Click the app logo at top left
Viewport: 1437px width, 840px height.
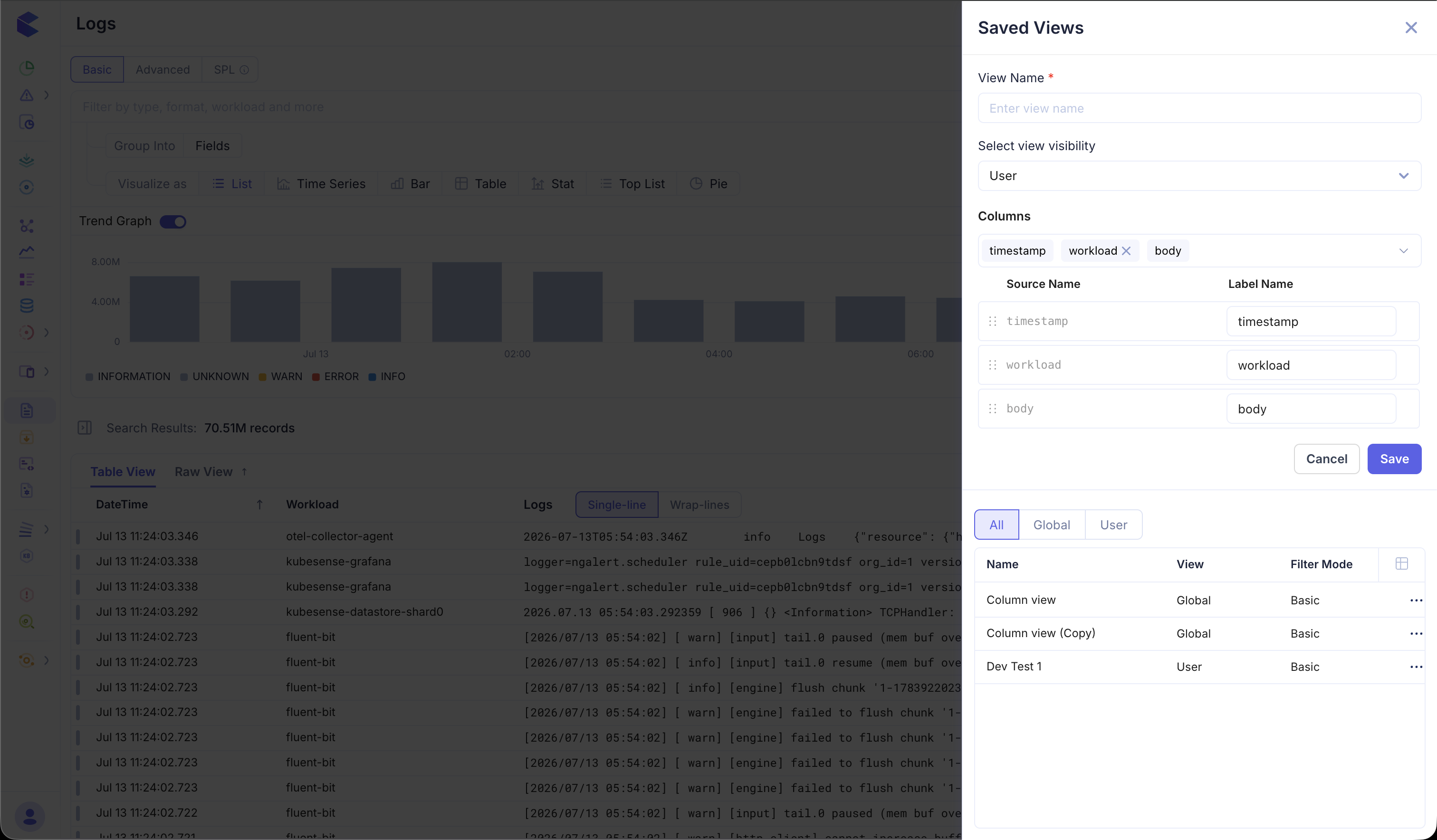point(28,25)
